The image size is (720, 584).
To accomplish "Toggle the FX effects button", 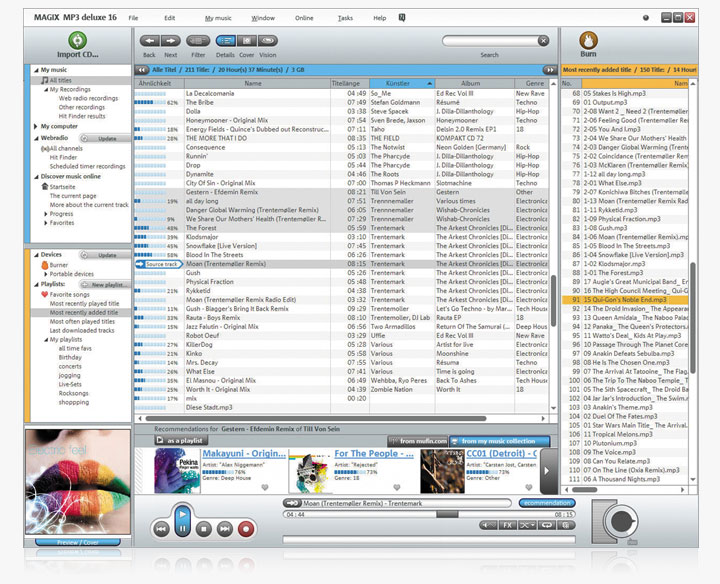I will pos(507,524).
